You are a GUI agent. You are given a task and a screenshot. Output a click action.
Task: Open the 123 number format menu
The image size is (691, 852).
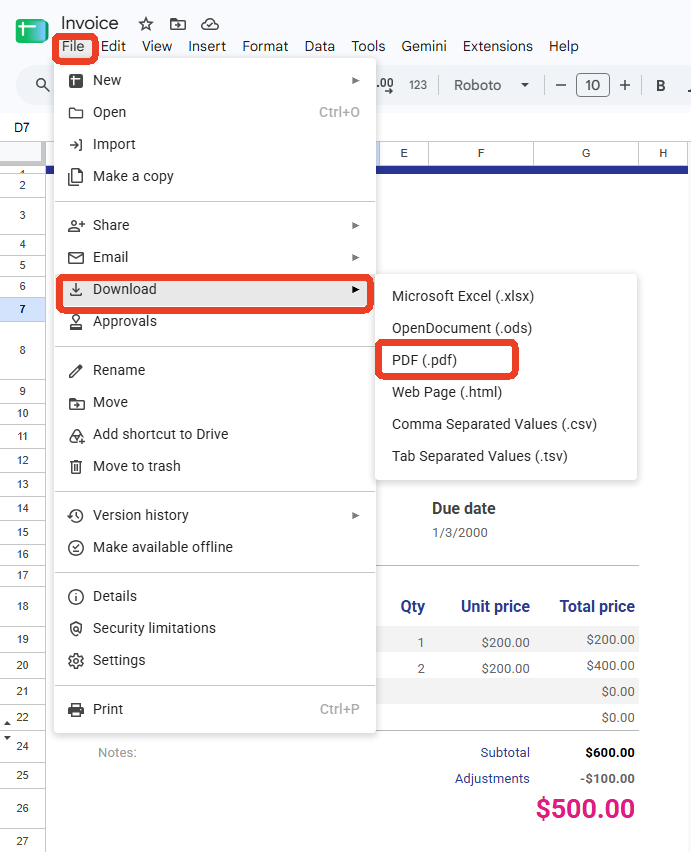(418, 85)
